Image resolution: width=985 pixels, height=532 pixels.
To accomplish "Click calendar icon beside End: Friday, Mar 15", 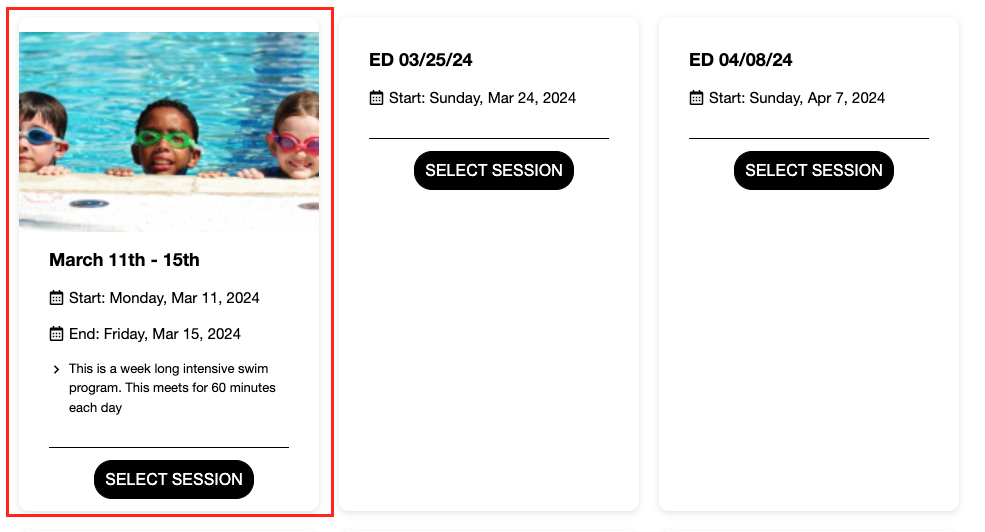I will [x=56, y=334].
